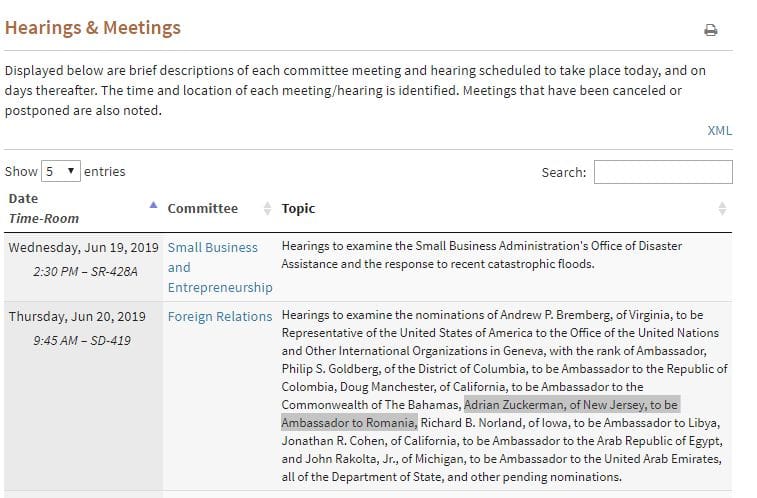Open the XML link

pyautogui.click(x=719, y=131)
